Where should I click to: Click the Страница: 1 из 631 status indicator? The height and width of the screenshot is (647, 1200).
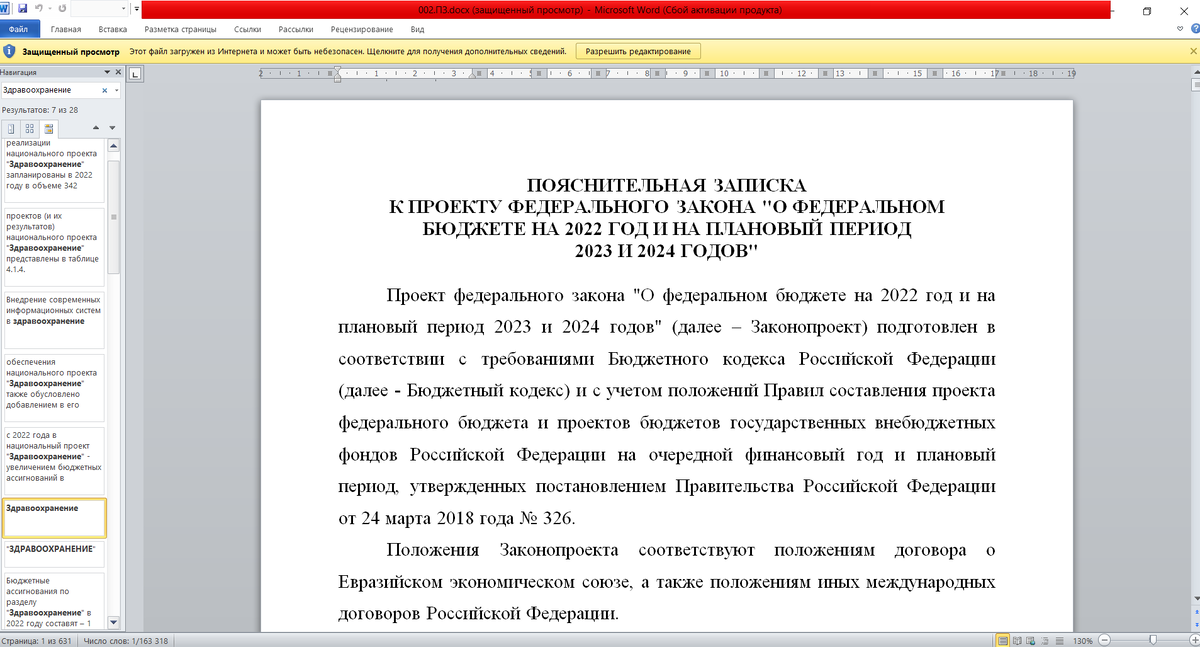pyautogui.click(x=36, y=640)
